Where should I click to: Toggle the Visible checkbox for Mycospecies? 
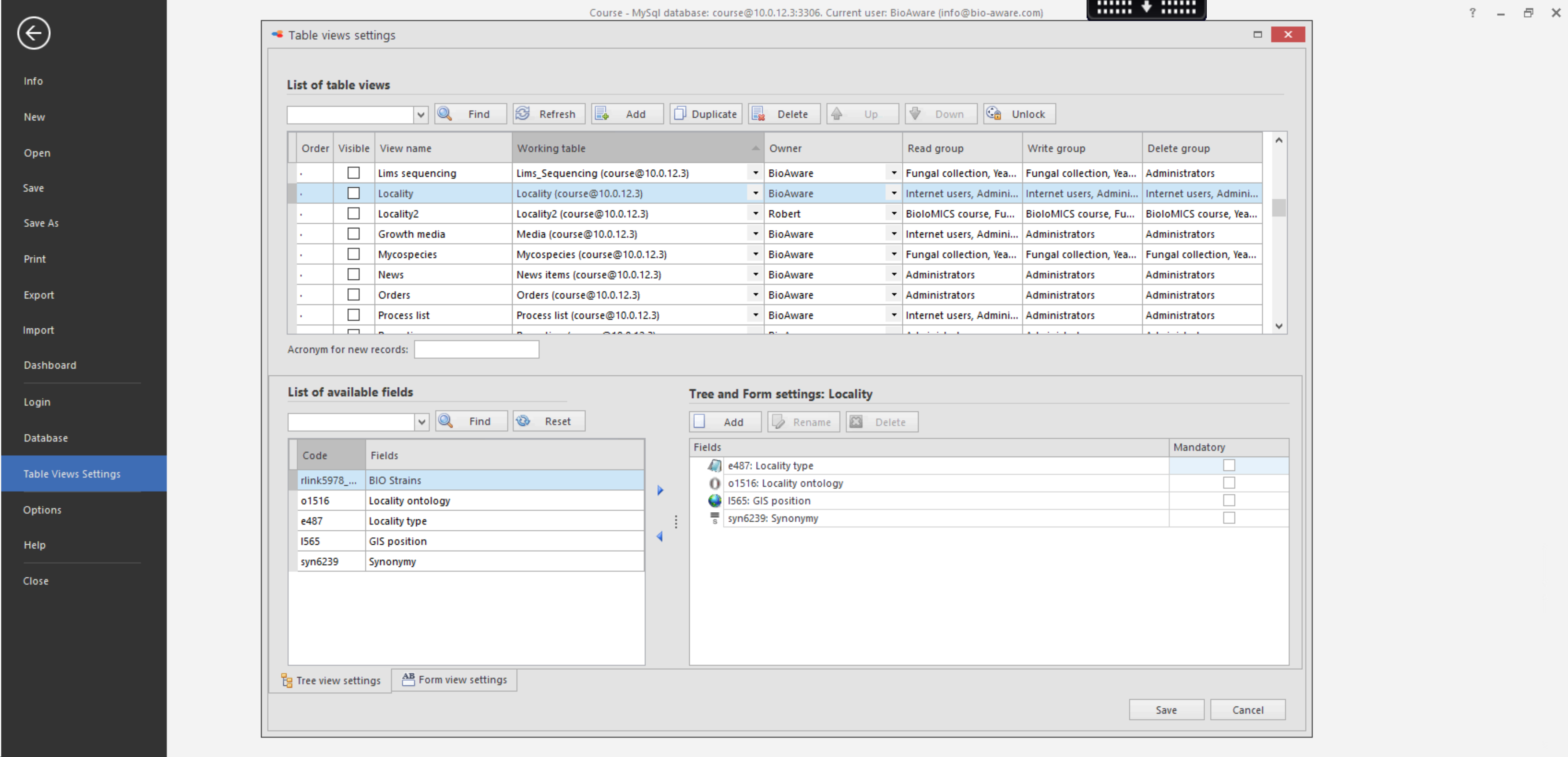click(353, 254)
